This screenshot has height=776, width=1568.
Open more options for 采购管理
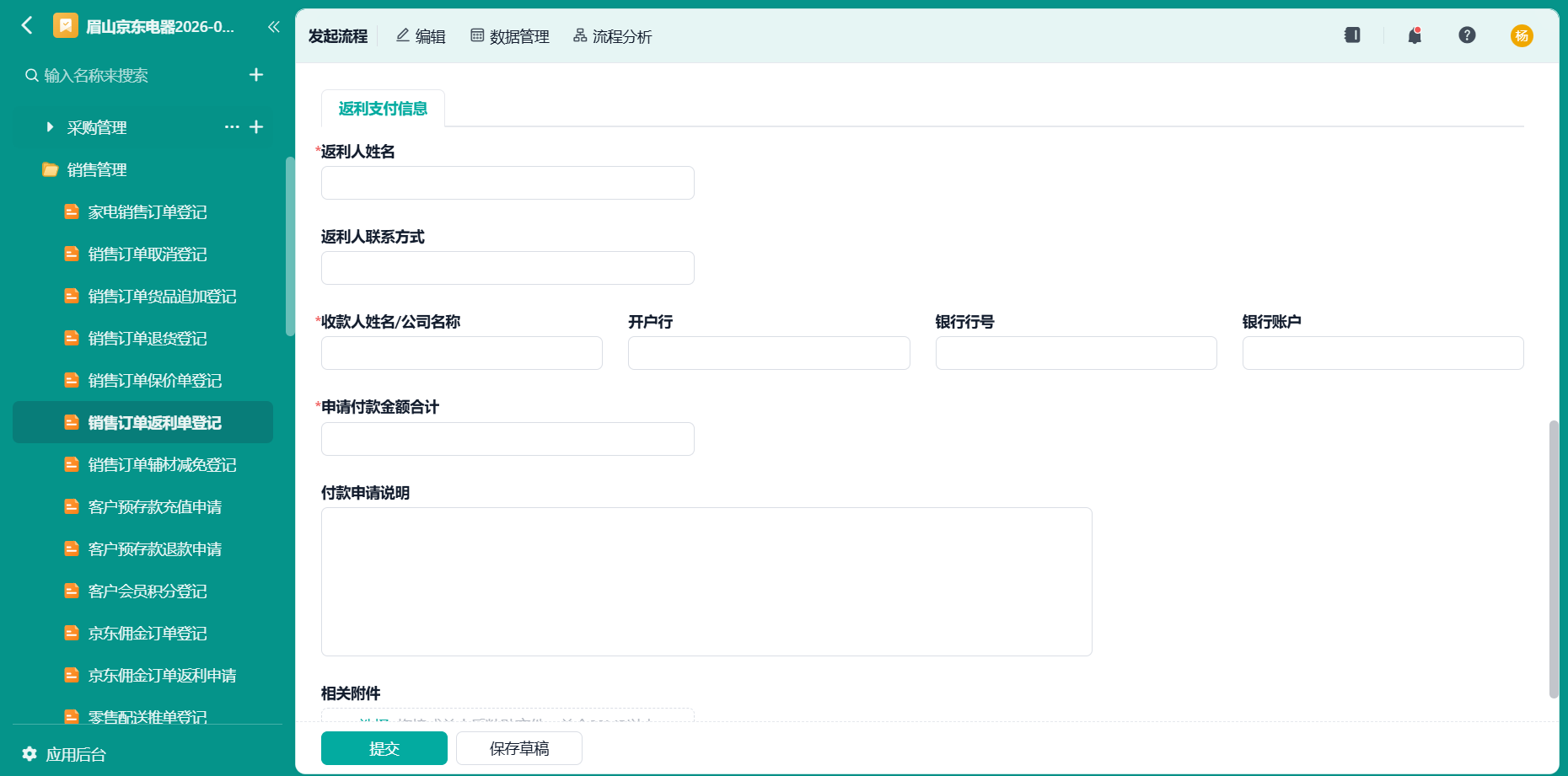click(232, 127)
